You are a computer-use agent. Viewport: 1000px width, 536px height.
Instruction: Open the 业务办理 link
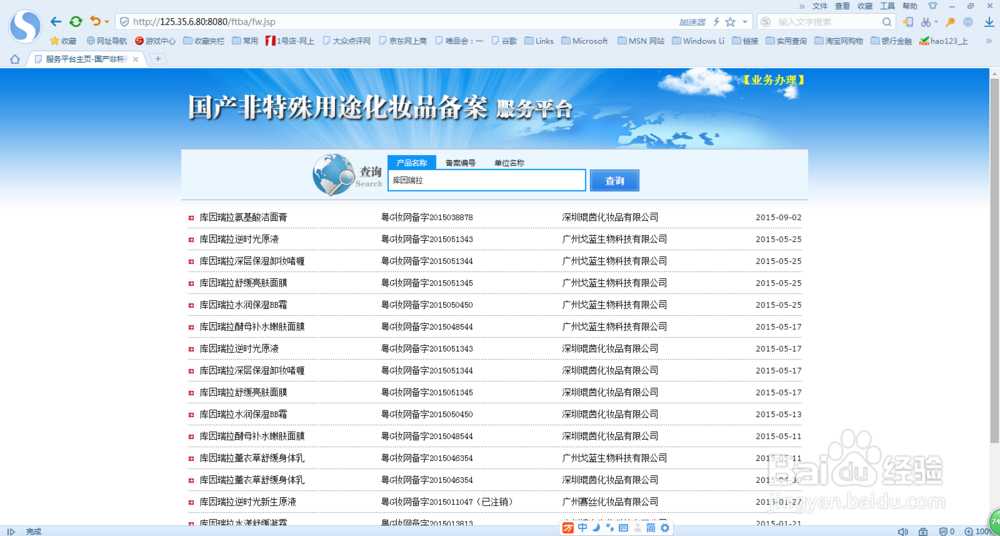point(773,80)
